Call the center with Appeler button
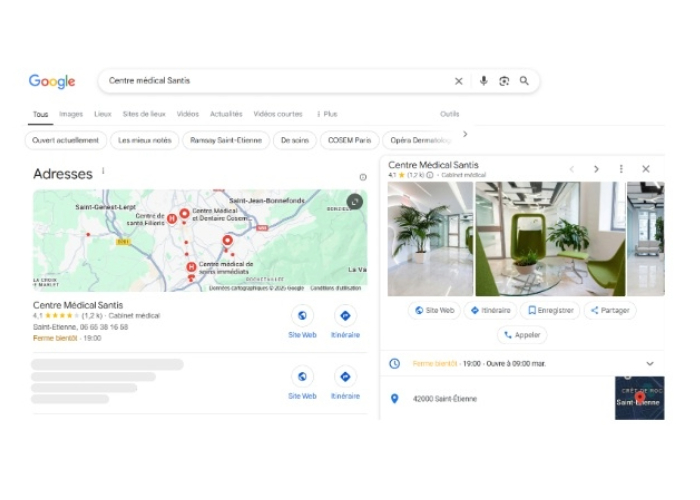The image size is (700, 500). tap(522, 335)
